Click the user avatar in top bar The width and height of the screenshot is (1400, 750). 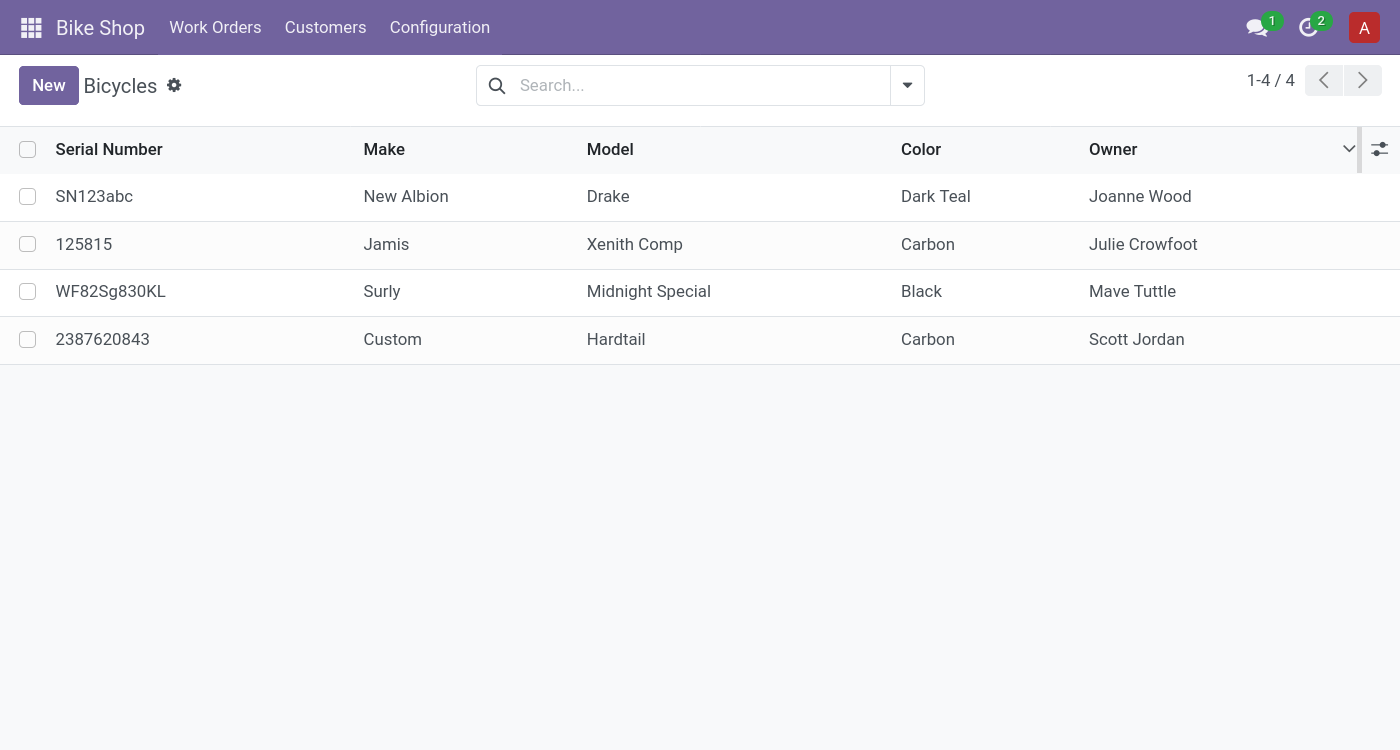pos(1364,27)
